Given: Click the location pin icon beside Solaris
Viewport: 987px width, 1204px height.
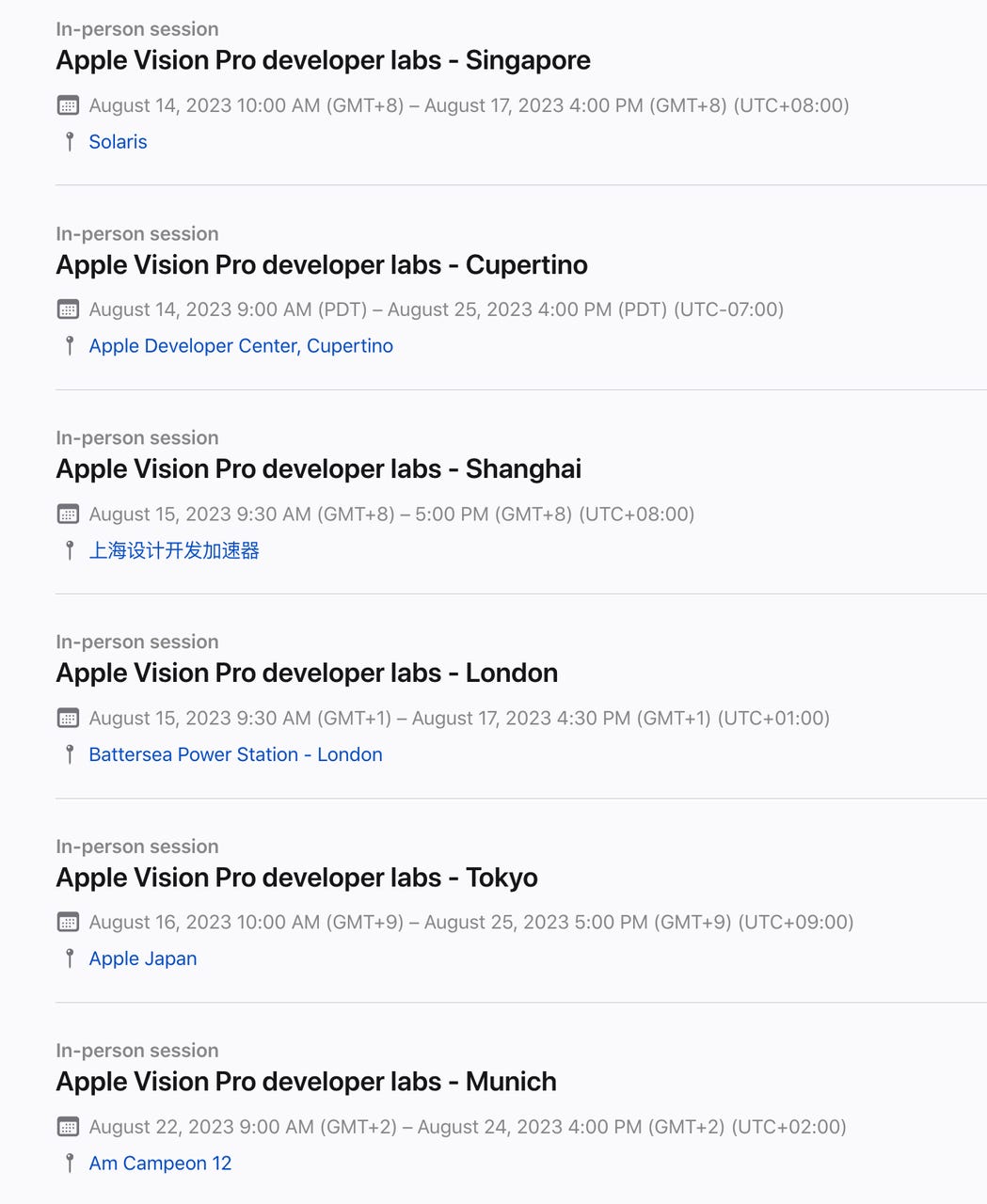Looking at the screenshot, I should (69, 142).
